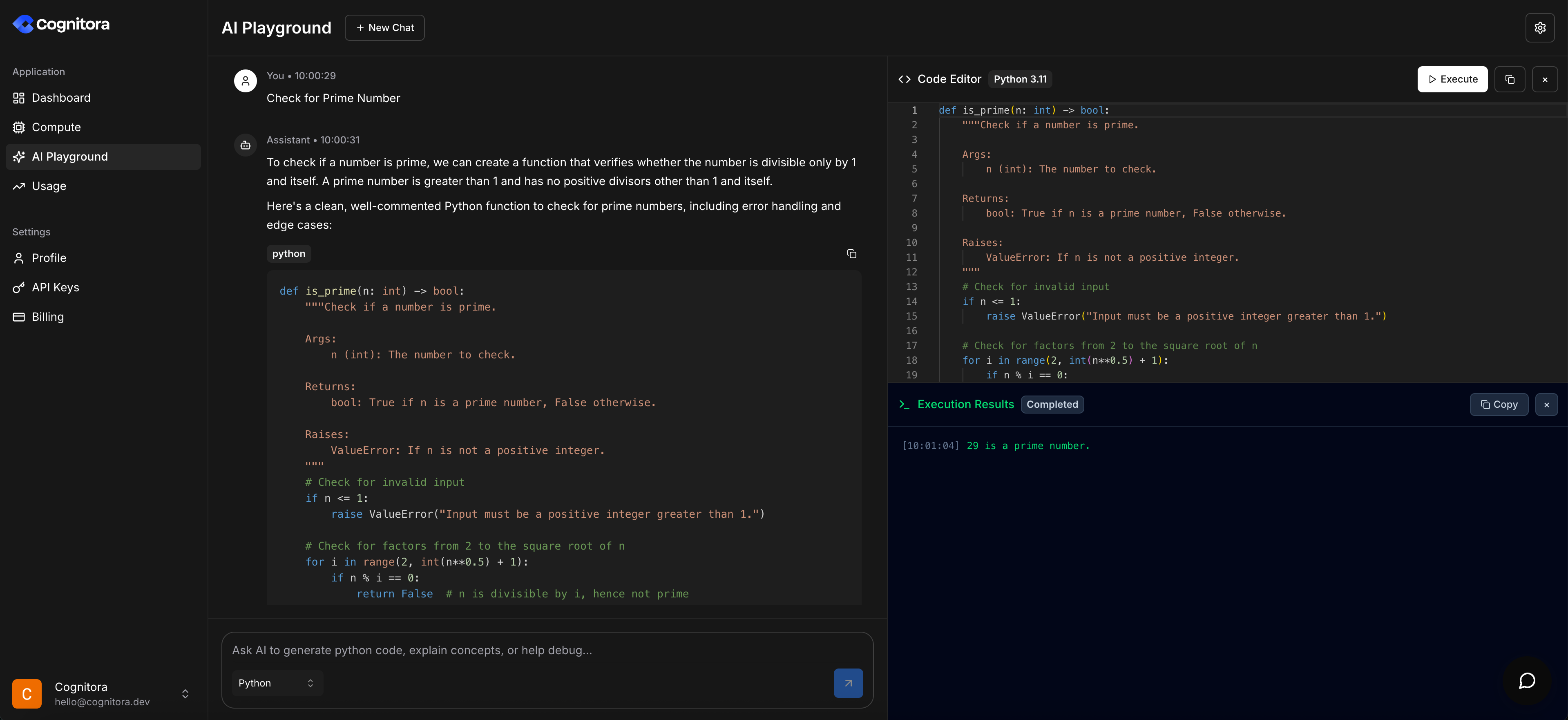Open Billing settings page
Viewport: 1568px width, 720px height.
(47, 317)
